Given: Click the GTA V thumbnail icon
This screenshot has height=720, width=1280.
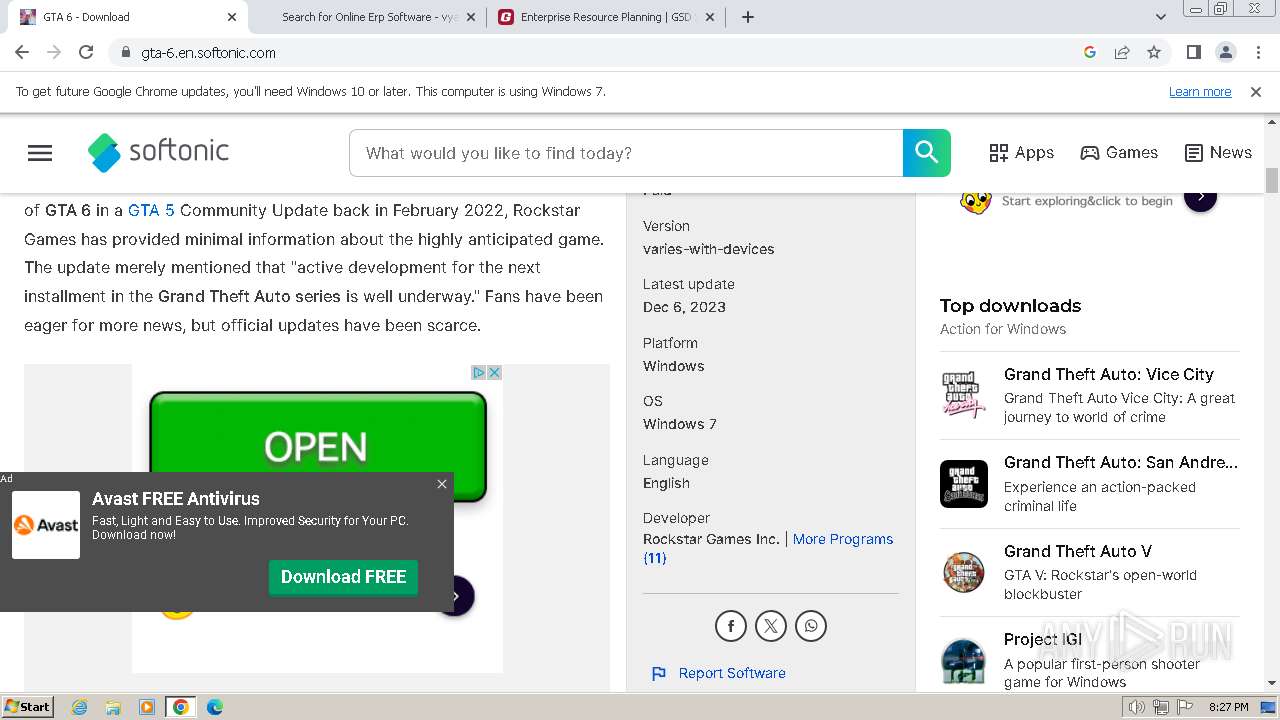Looking at the screenshot, I should pos(964,572).
